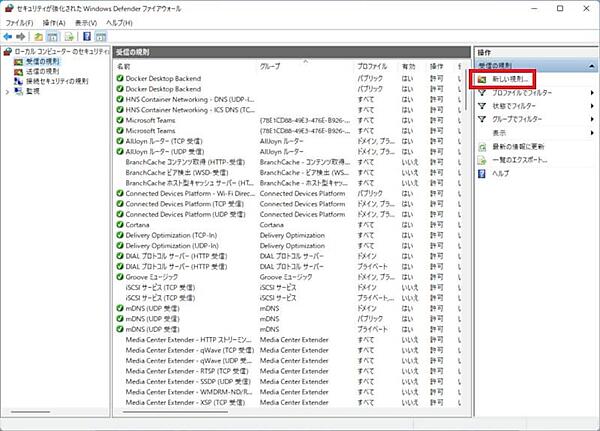Click 新しい規則... in the actions pane

click(510, 79)
